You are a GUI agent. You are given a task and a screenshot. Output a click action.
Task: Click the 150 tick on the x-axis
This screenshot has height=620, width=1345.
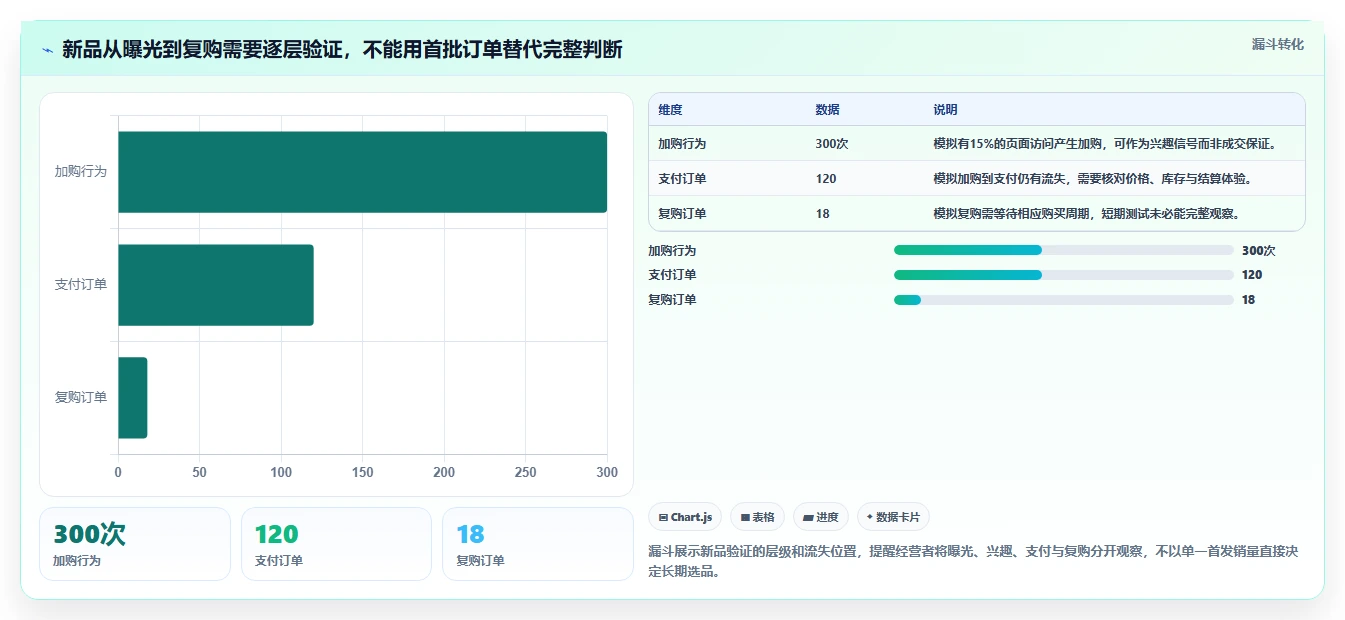[363, 473]
